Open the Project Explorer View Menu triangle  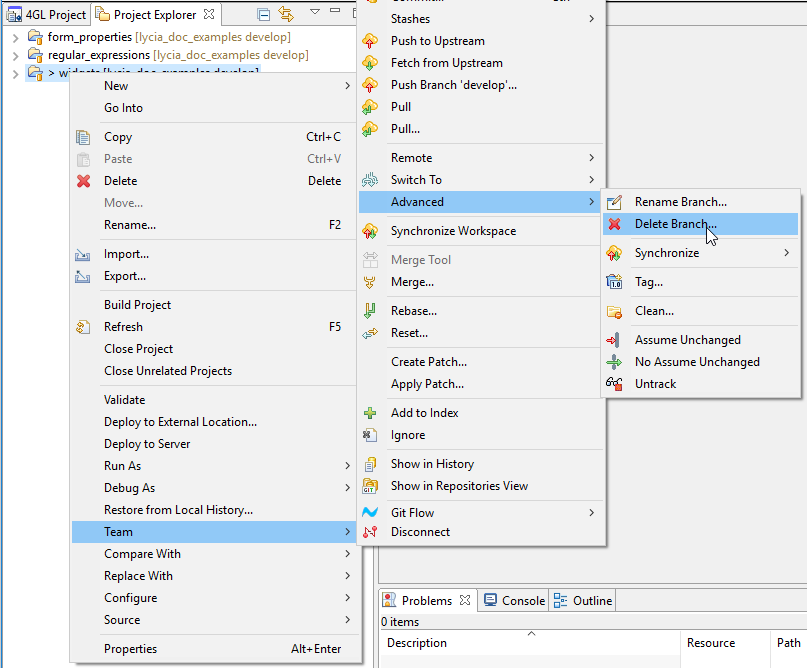[314, 13]
